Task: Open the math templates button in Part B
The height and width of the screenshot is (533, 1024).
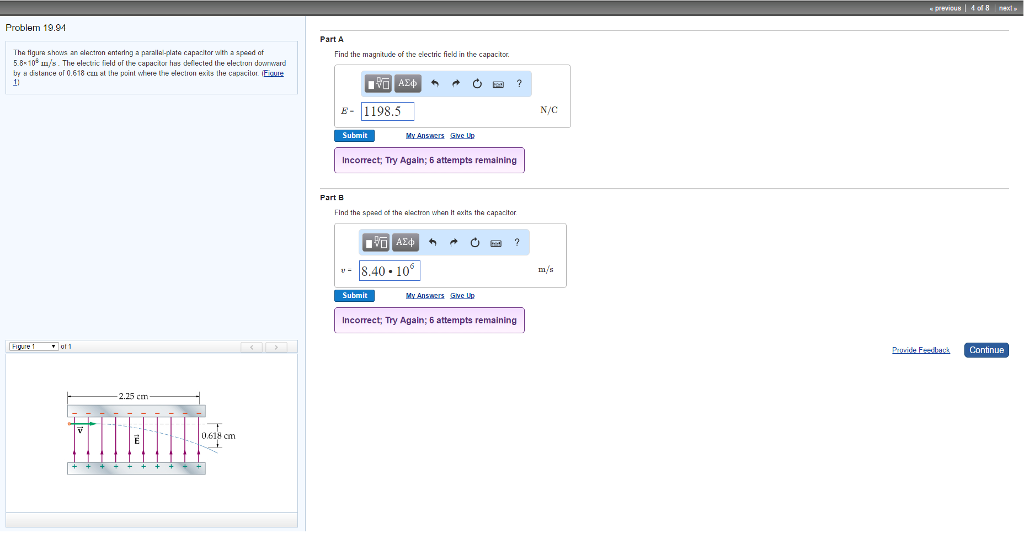Action: click(376, 242)
